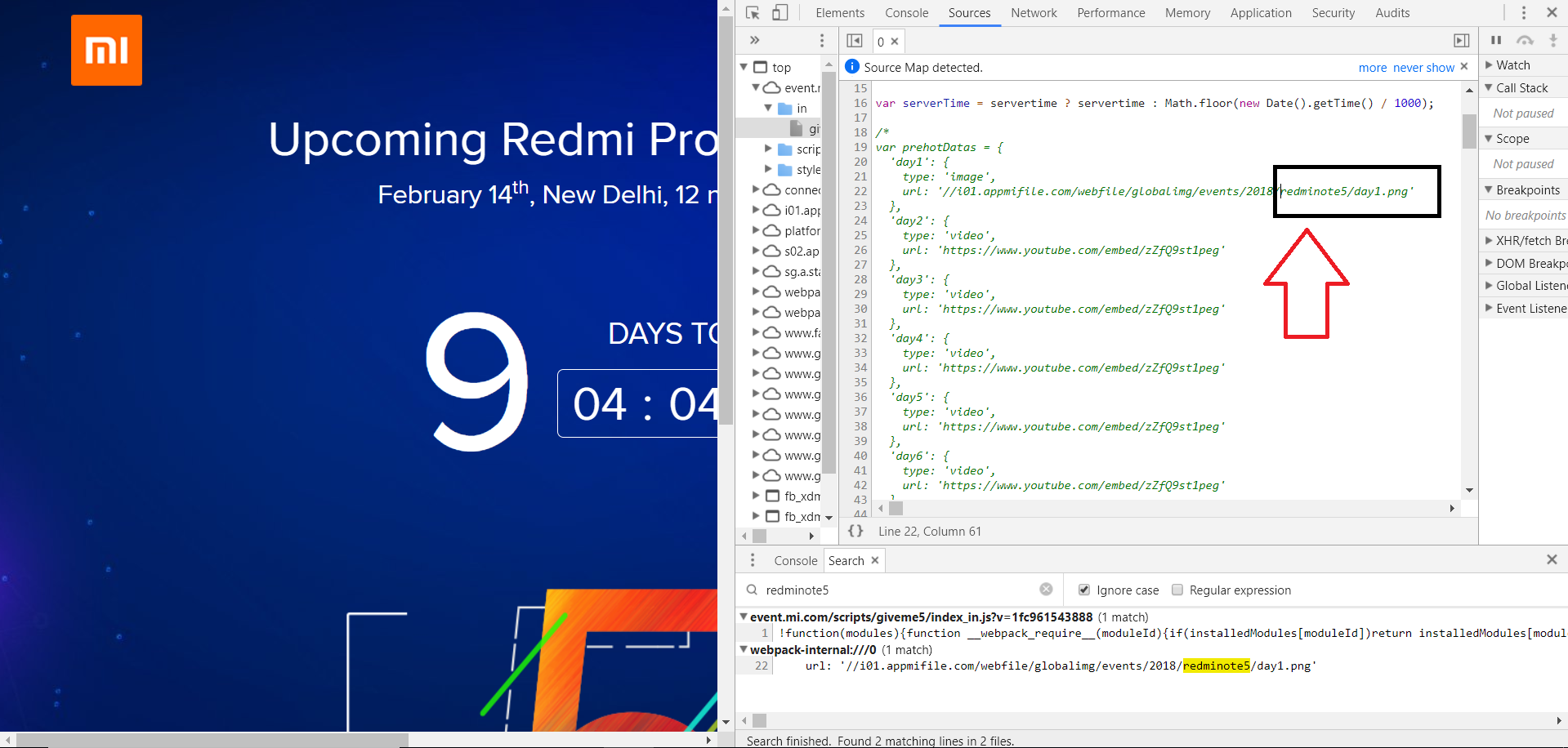Pretty print the source with braces icon
Viewport: 1568px width, 748px height.
(855, 531)
